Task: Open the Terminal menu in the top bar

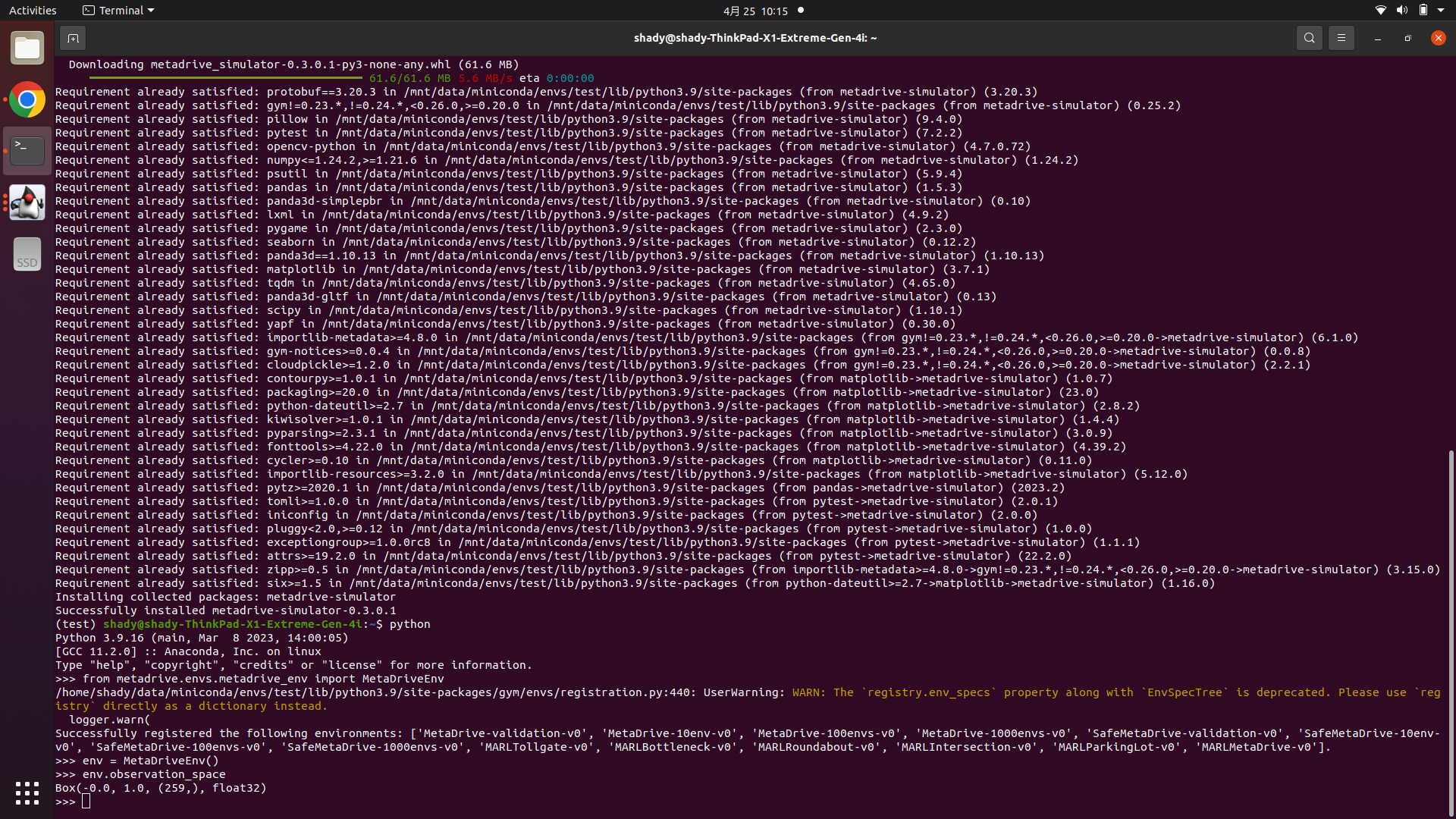Action: tap(118, 10)
